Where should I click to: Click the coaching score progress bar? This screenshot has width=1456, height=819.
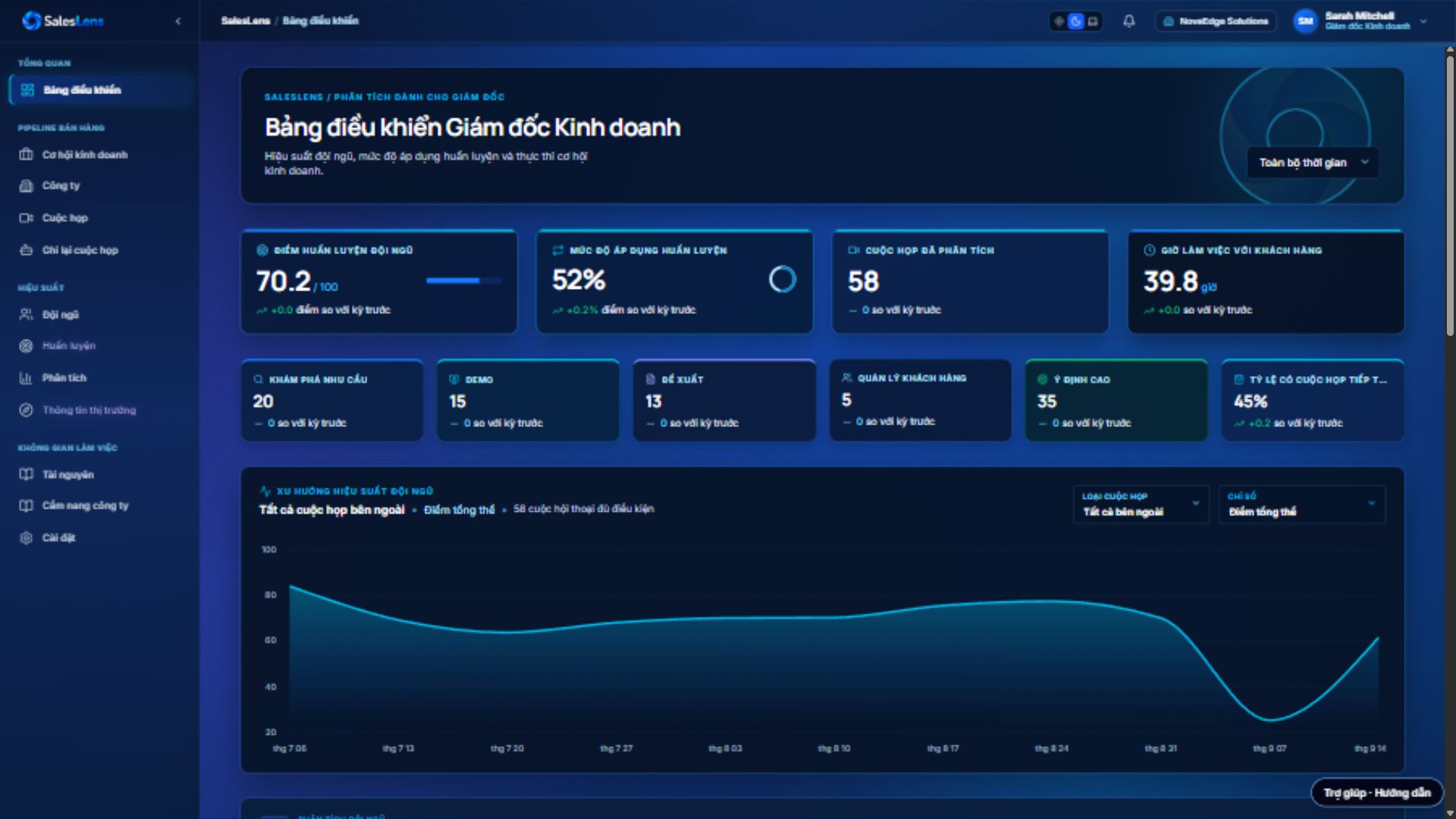click(463, 281)
